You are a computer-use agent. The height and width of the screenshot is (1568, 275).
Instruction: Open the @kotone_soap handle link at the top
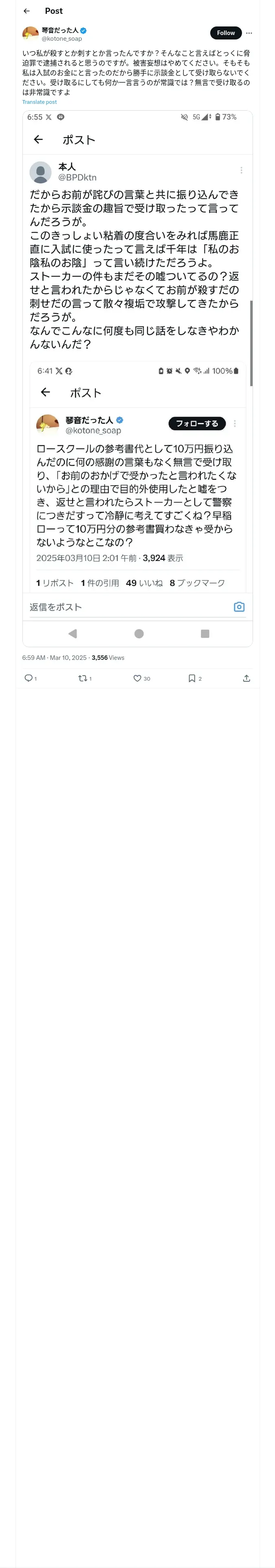coord(62,38)
